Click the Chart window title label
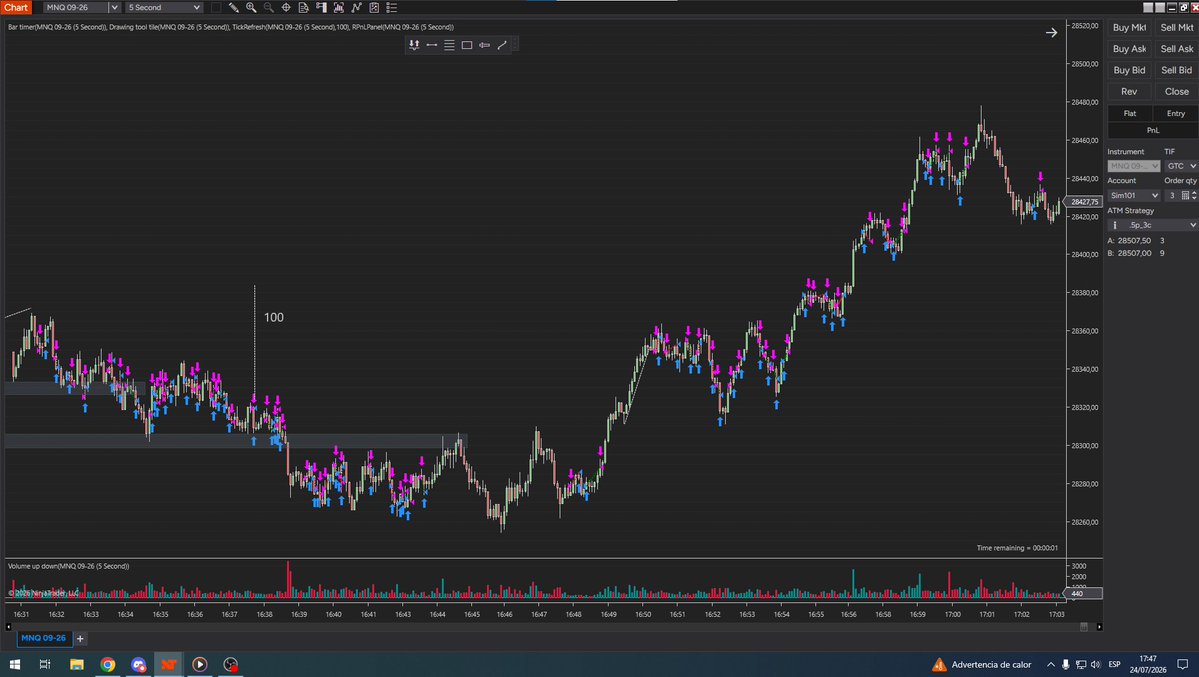Image resolution: width=1199 pixels, height=677 pixels. pos(15,8)
